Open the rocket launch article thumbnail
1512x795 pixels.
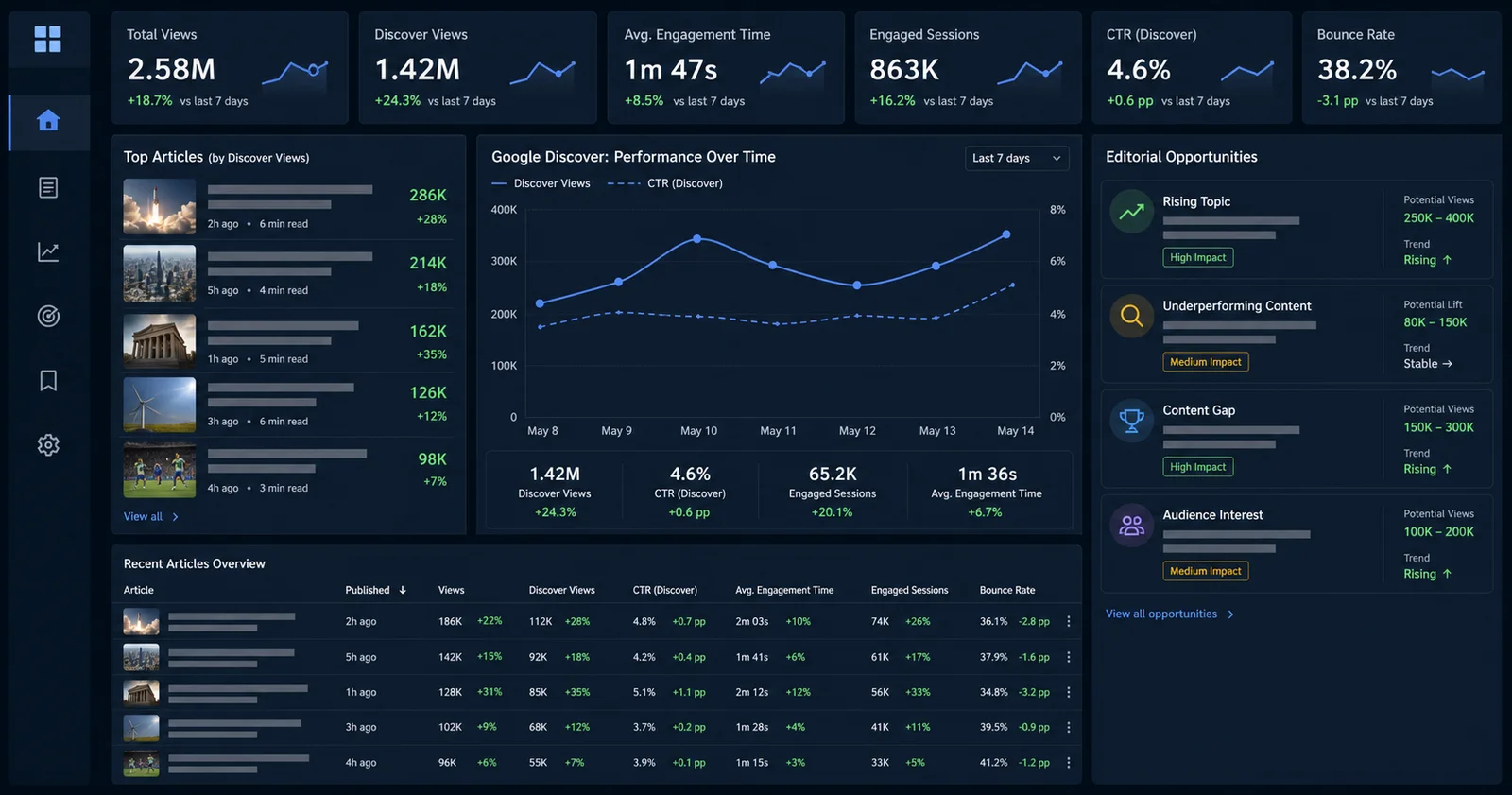[160, 206]
